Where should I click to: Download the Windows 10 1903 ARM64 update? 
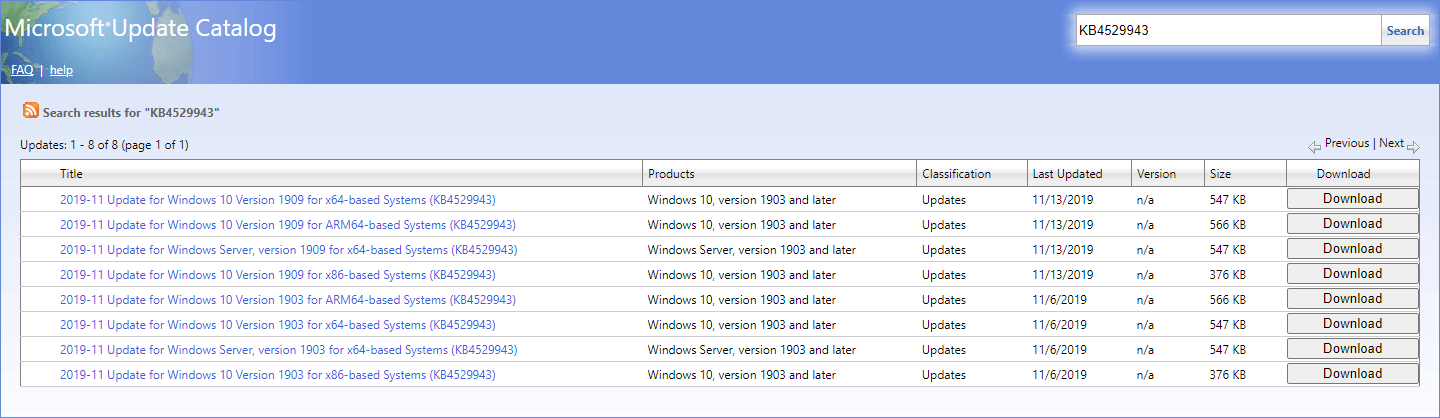[1352, 299]
